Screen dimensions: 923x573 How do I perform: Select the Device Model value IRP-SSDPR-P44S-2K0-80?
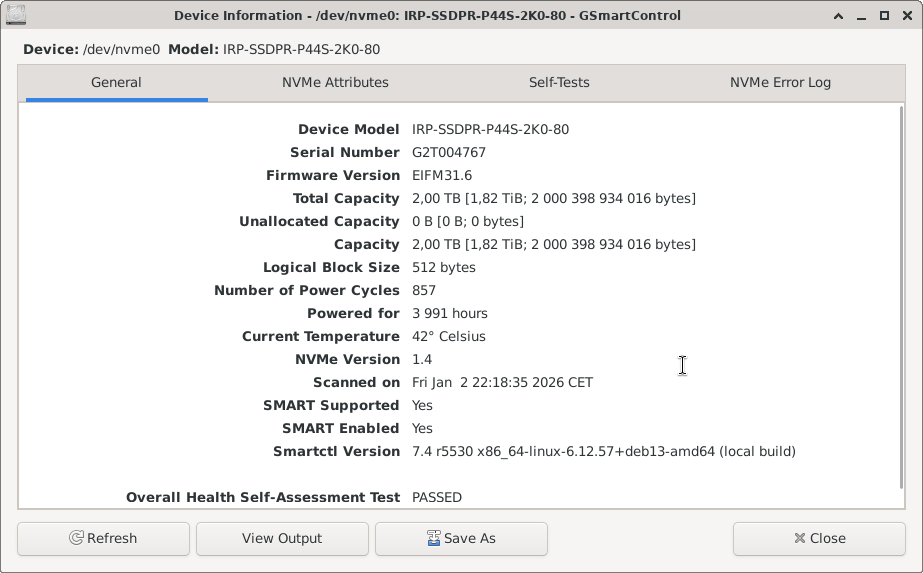pyautogui.click(x=490, y=130)
